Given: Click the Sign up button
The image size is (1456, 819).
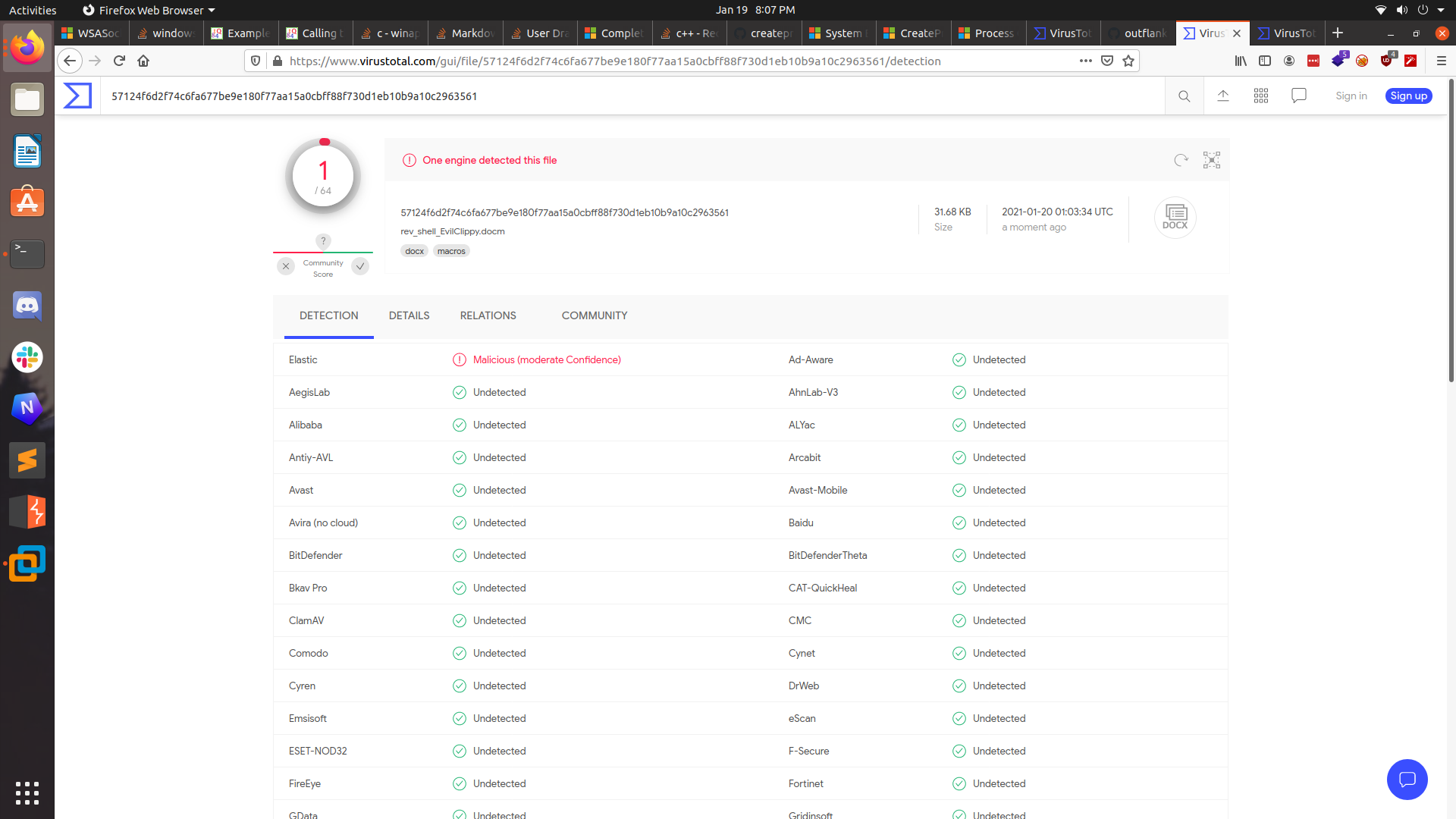Looking at the screenshot, I should (1408, 96).
